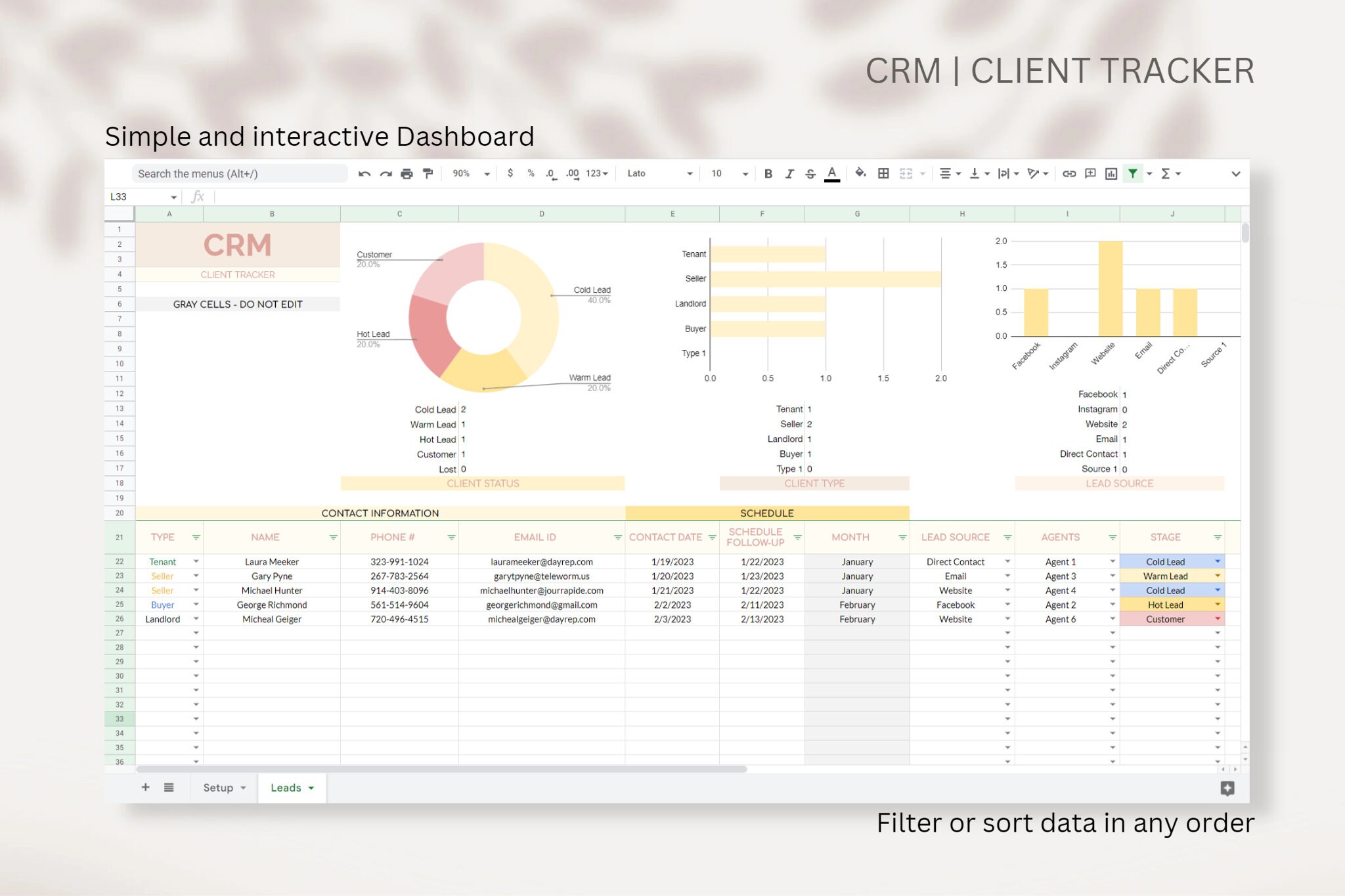The image size is (1345, 896).
Task: Toggle the filter on the LEAD SOURCE column
Action: tap(1009, 537)
